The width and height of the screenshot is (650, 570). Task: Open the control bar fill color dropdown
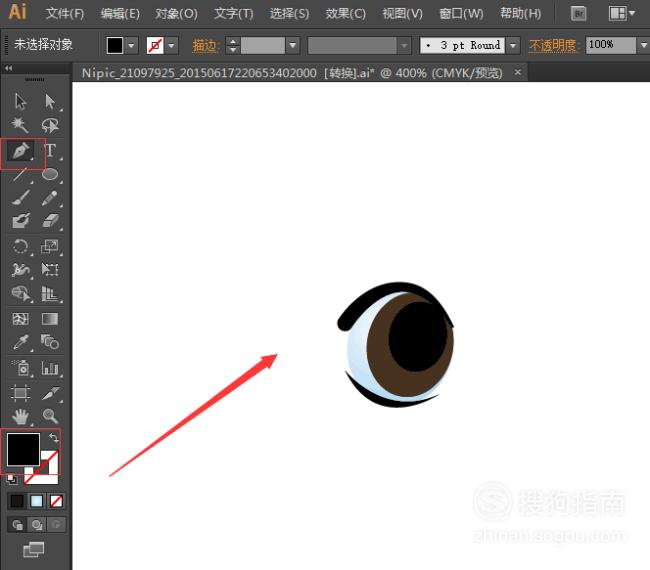click(131, 45)
